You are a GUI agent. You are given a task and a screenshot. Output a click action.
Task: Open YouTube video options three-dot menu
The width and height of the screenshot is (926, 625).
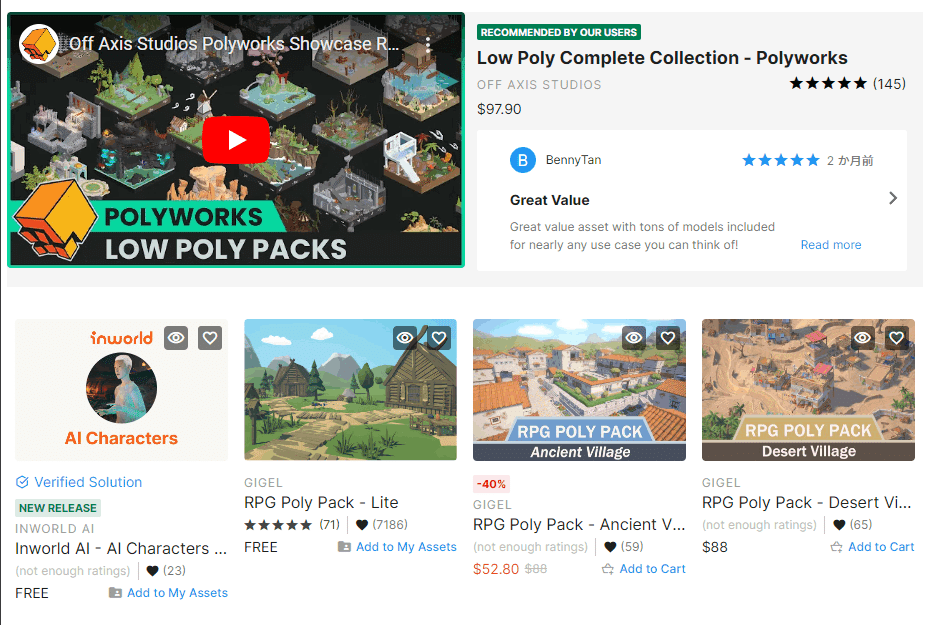[x=428, y=43]
